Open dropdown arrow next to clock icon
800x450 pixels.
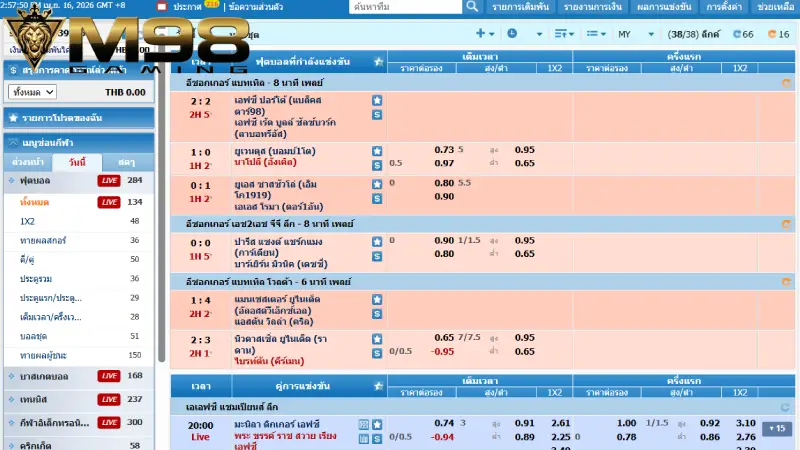pos(539,34)
